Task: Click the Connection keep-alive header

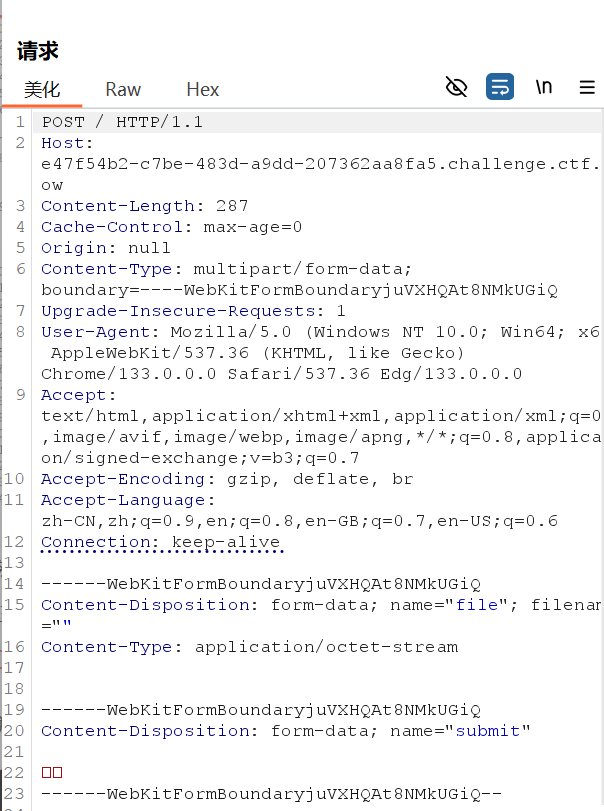Action: (x=161, y=542)
